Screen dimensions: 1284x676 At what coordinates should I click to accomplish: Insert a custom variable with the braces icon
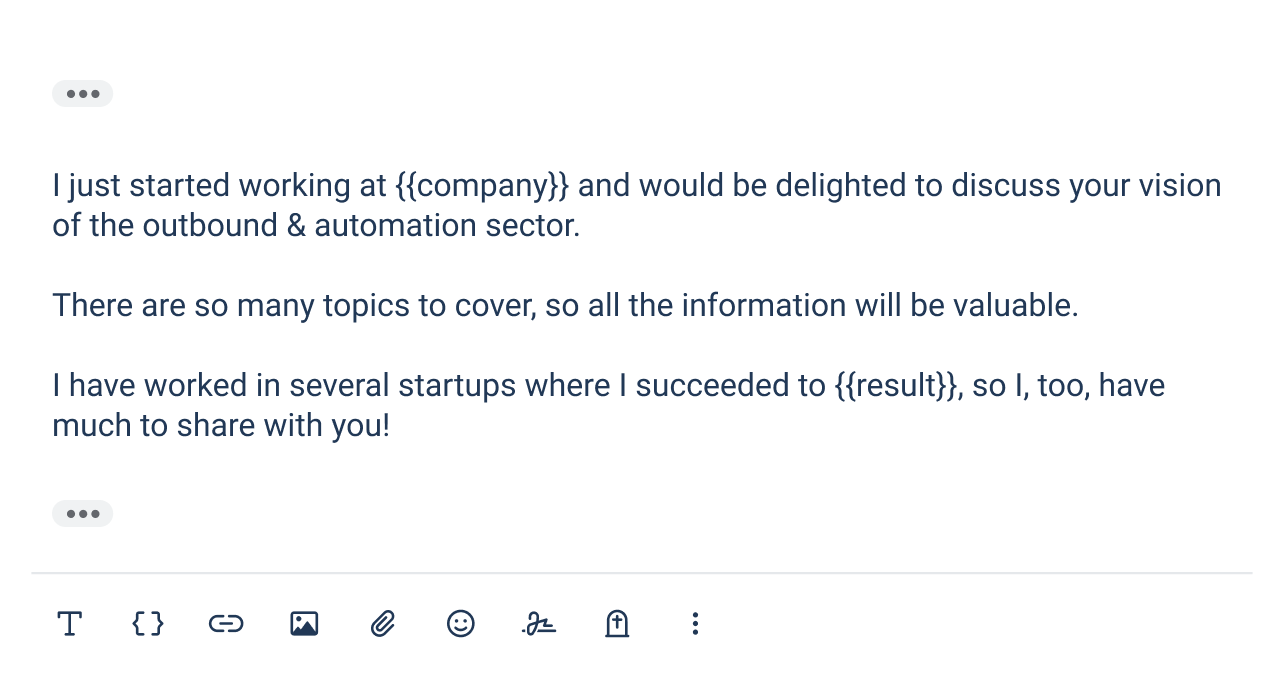tap(147, 623)
